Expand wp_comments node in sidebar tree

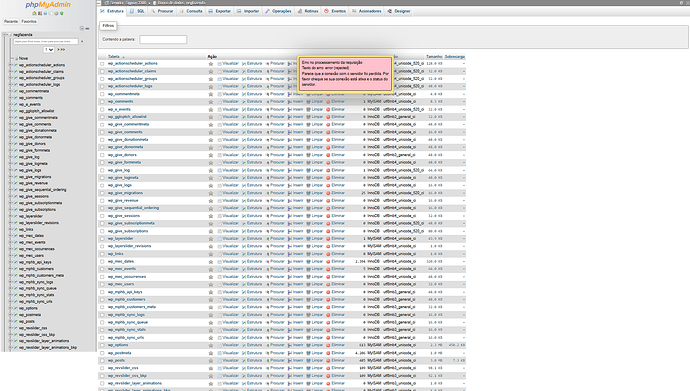point(11,98)
